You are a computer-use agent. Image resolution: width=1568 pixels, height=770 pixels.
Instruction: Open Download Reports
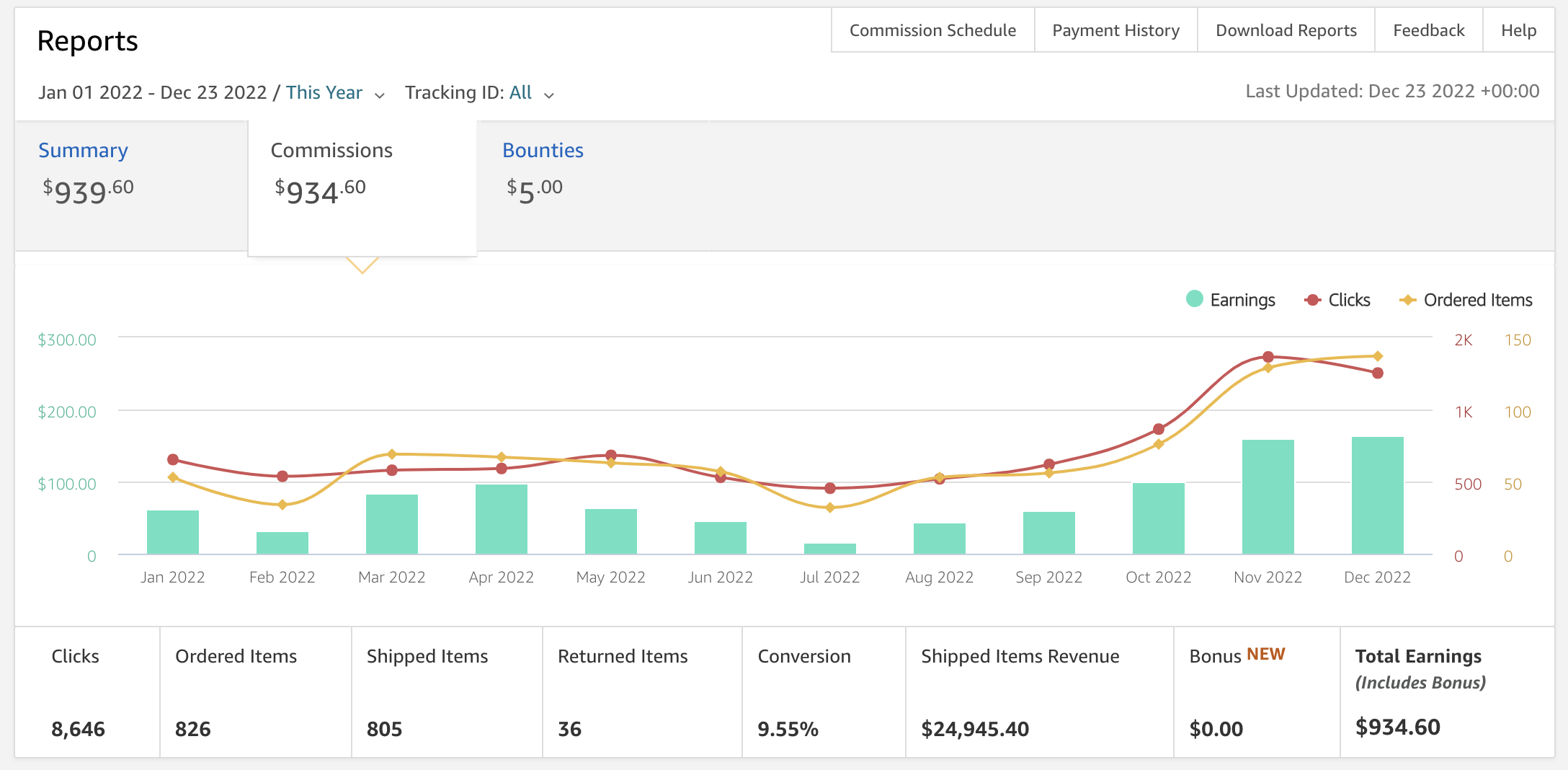coord(1286,30)
